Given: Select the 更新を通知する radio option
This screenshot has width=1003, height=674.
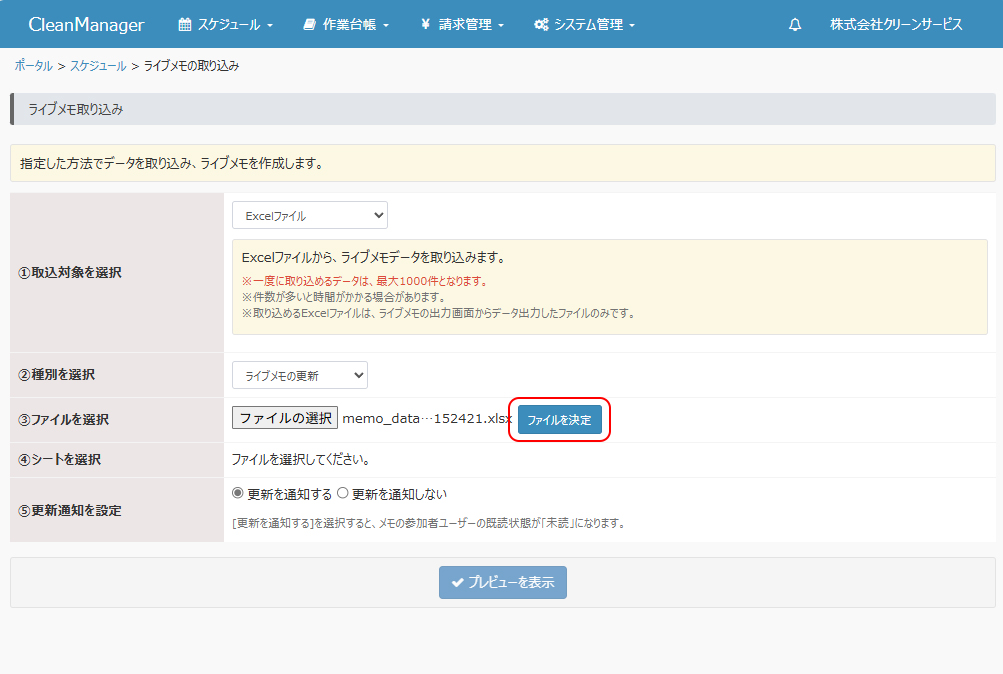Looking at the screenshot, I should point(238,493).
